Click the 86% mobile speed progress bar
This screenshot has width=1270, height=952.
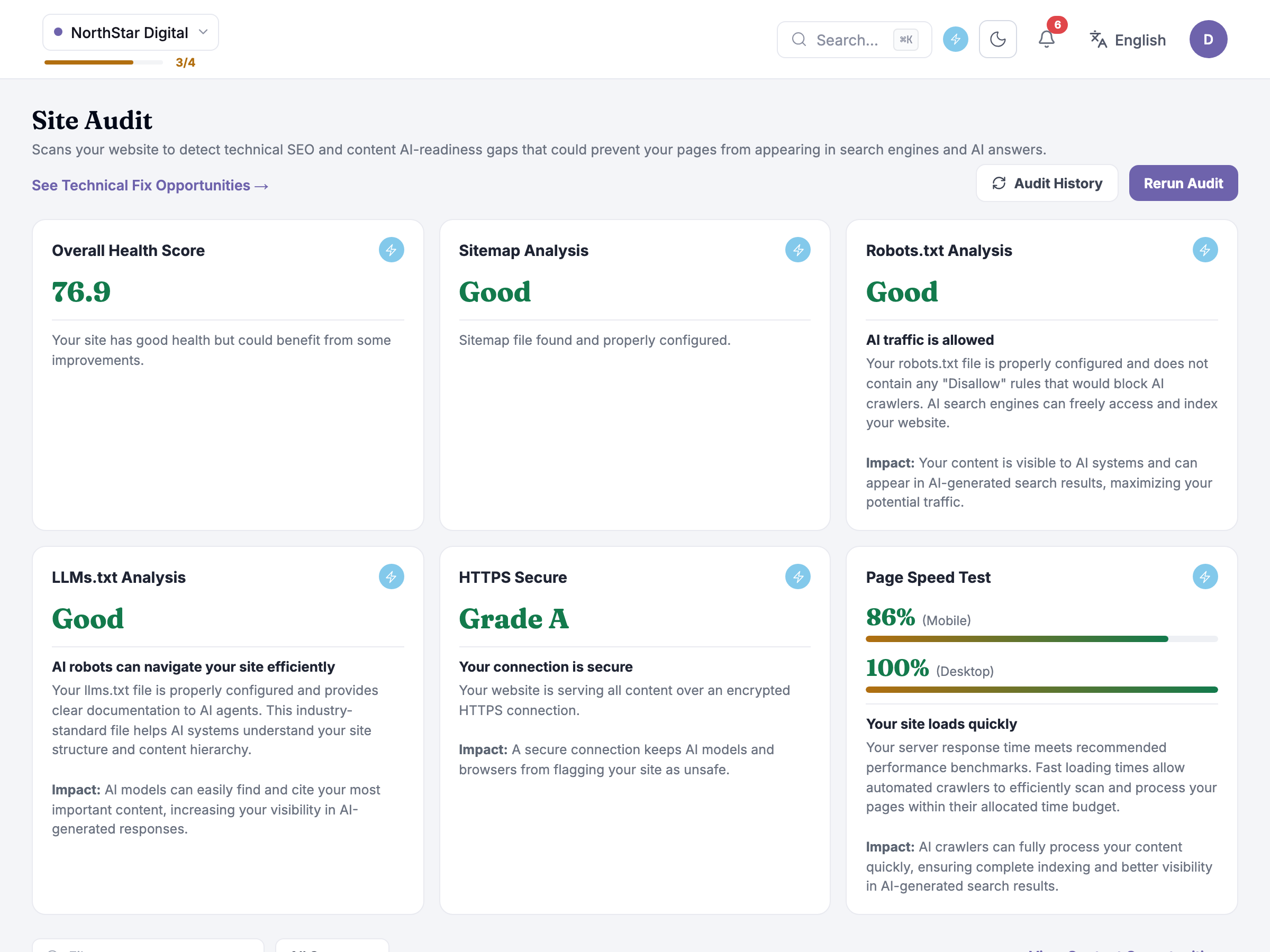pos(1041,639)
